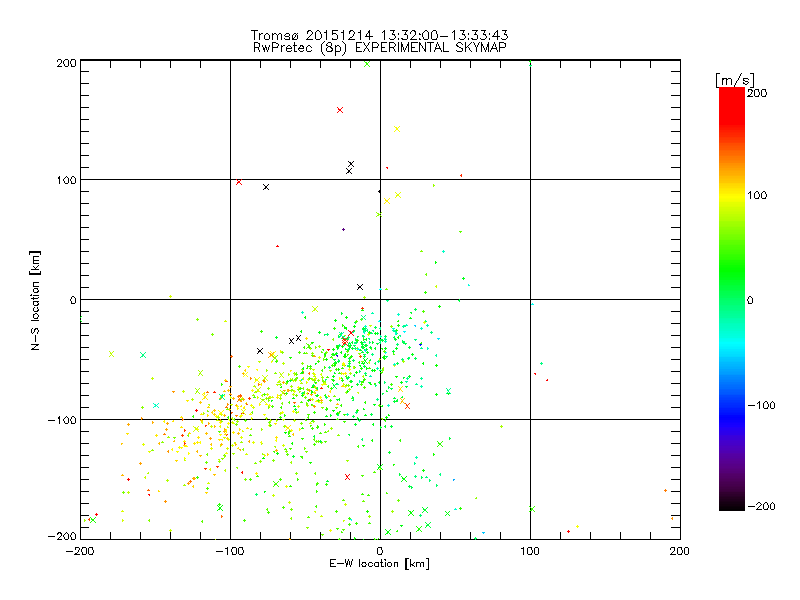Click the 'E-W location [km]' axis label

click(379, 563)
